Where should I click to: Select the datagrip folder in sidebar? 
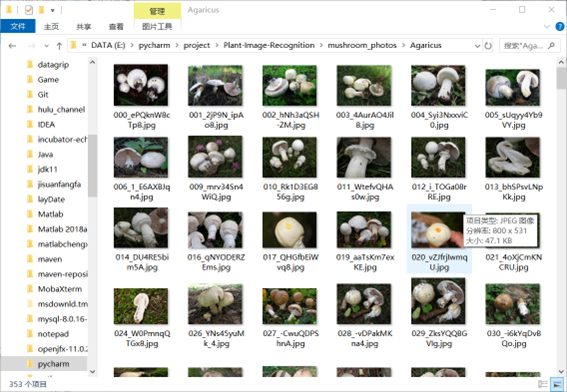pyautogui.click(x=53, y=65)
